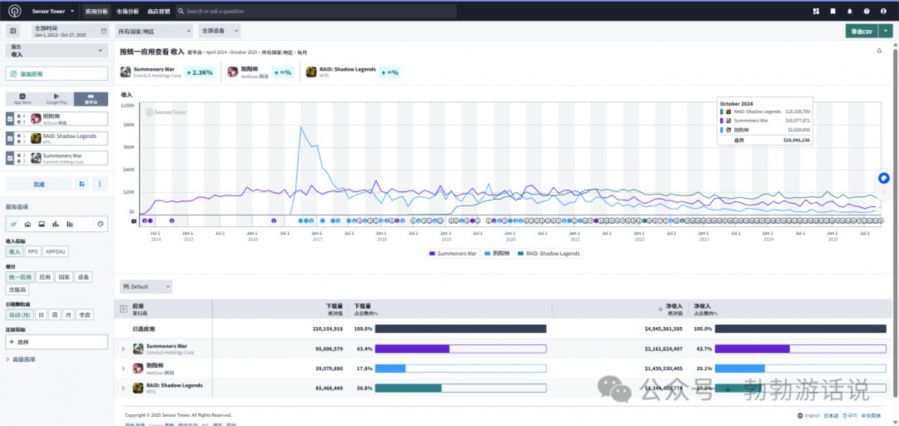Viewport: 899px width, 426px height.
Task: Click the three-dot more options icon
Action: click(x=98, y=184)
